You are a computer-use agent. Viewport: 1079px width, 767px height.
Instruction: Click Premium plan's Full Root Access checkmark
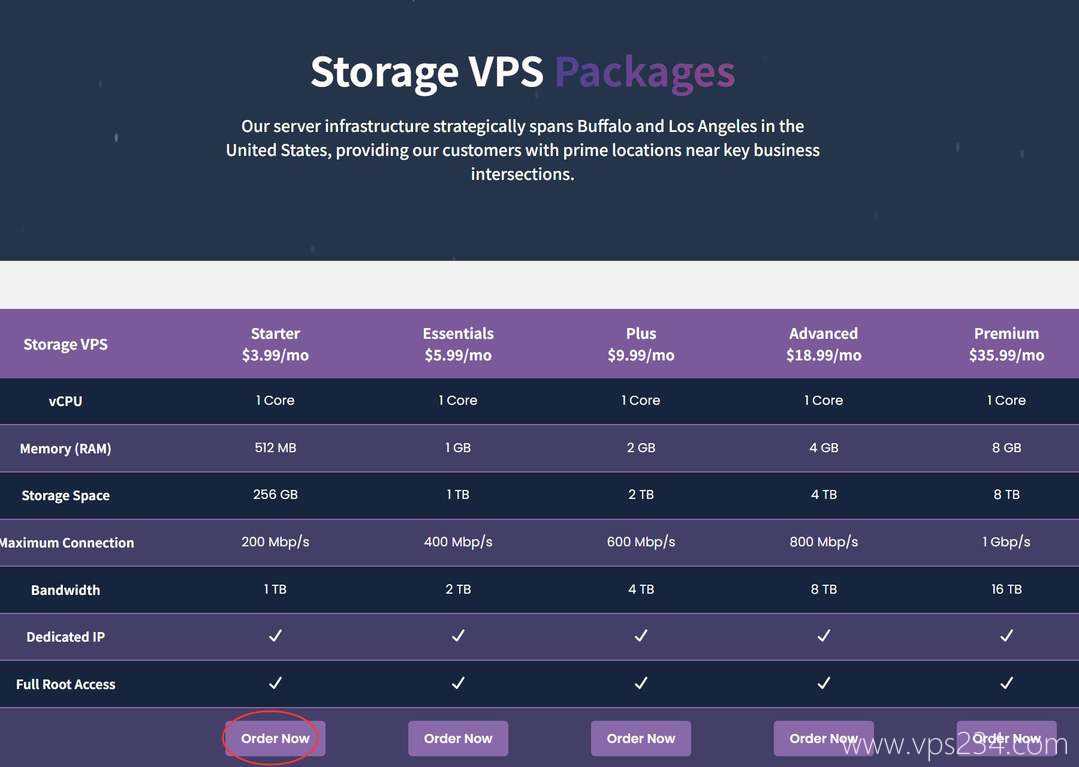click(x=1006, y=683)
